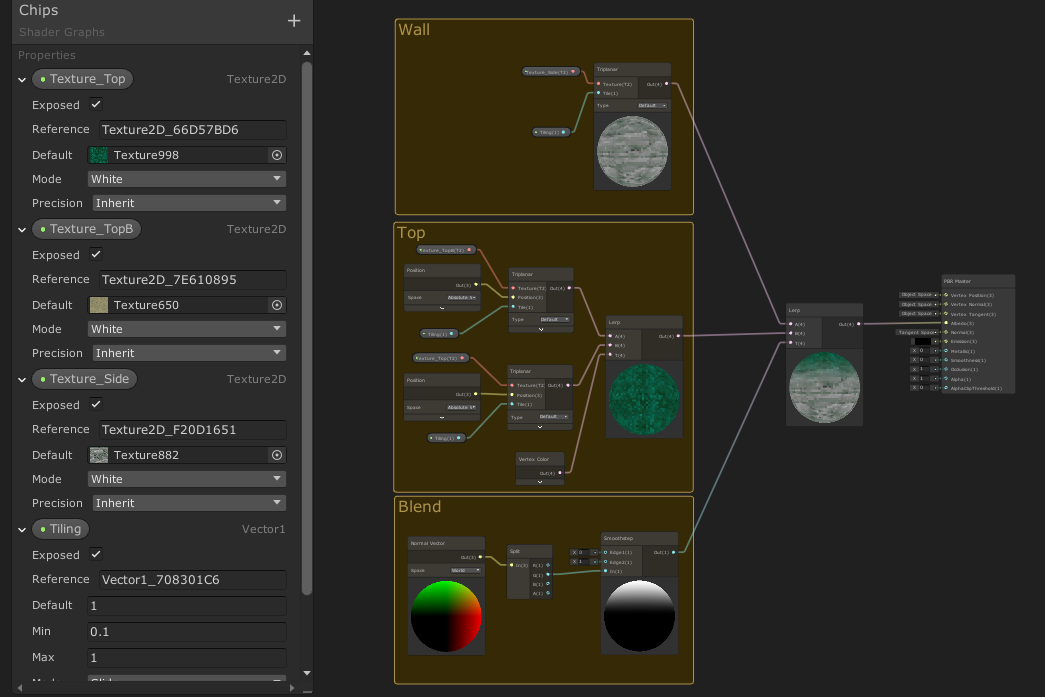The image size is (1045, 697).
Task: Open object picker next to Texture998
Action: (277, 155)
